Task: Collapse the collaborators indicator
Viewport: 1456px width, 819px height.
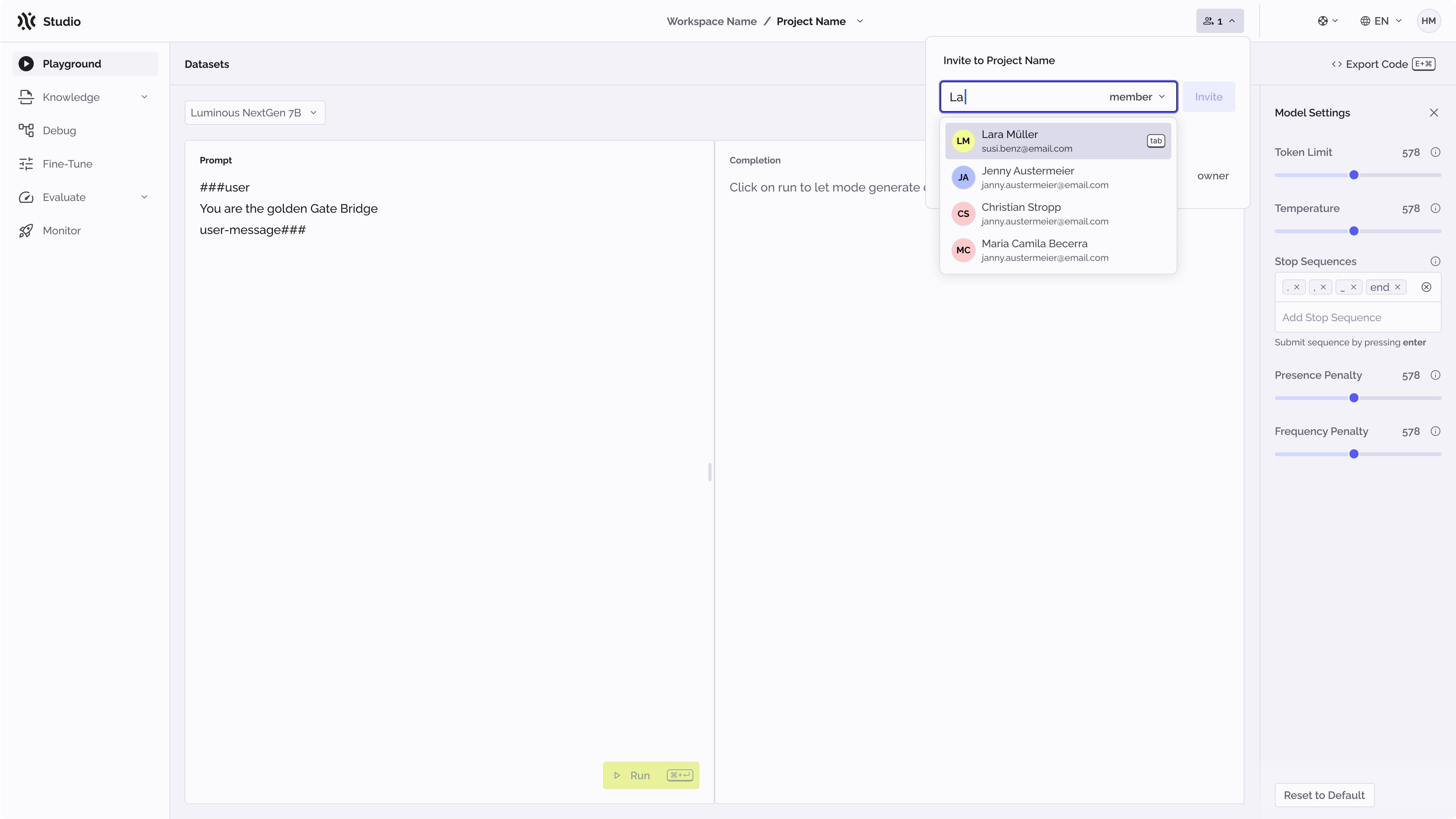Action: (x=1219, y=21)
